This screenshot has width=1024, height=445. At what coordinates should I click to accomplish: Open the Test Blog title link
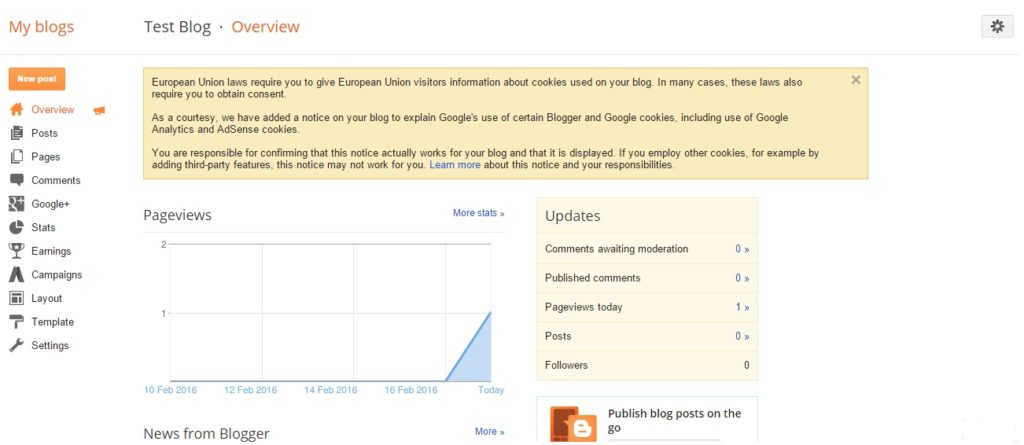coord(177,27)
